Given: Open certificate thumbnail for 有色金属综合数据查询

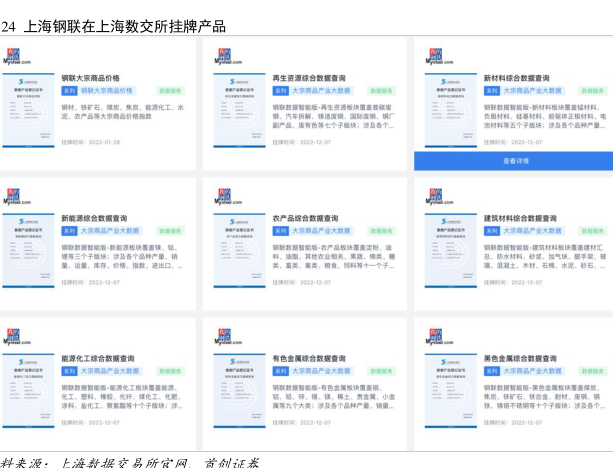Looking at the screenshot, I should (239, 391).
